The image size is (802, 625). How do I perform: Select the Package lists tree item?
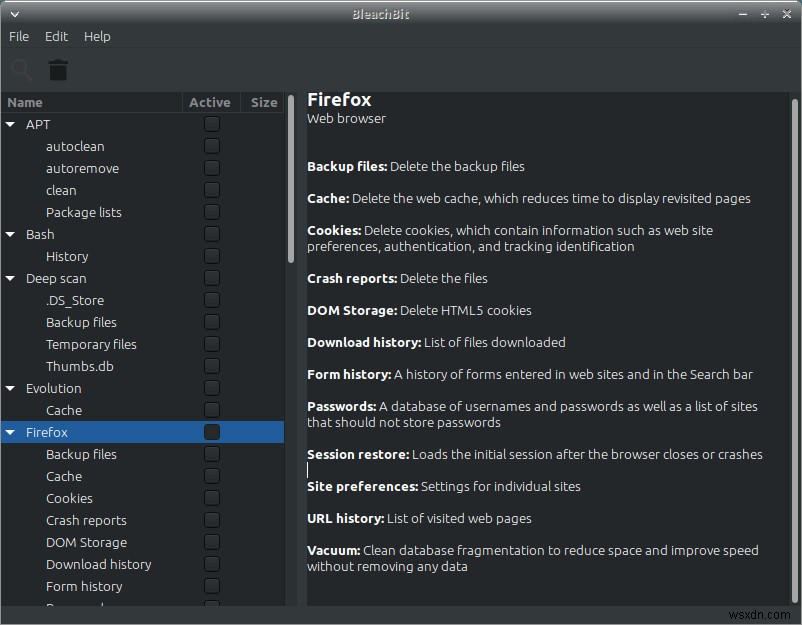84,212
